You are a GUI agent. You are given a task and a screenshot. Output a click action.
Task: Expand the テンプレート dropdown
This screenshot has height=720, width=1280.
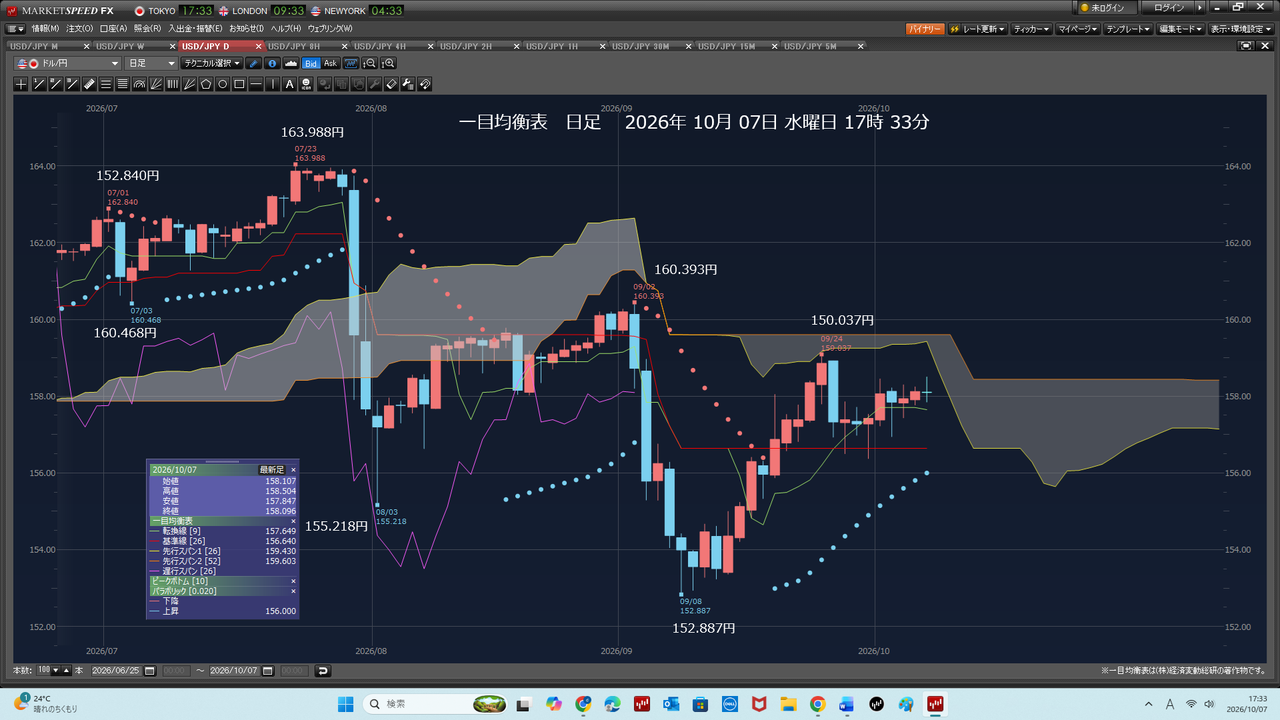[1129, 29]
